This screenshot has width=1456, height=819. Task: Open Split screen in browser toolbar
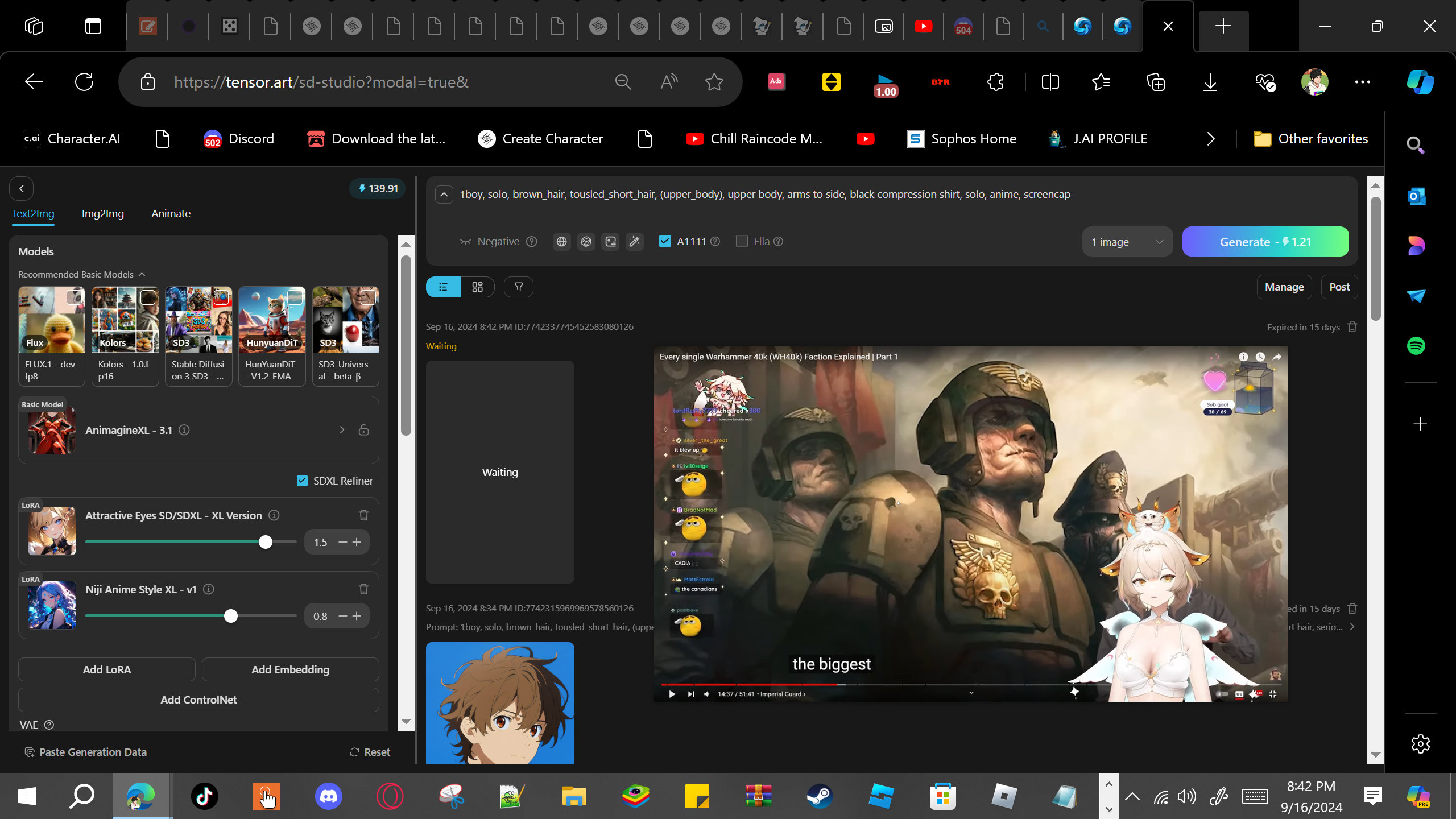click(x=1050, y=82)
